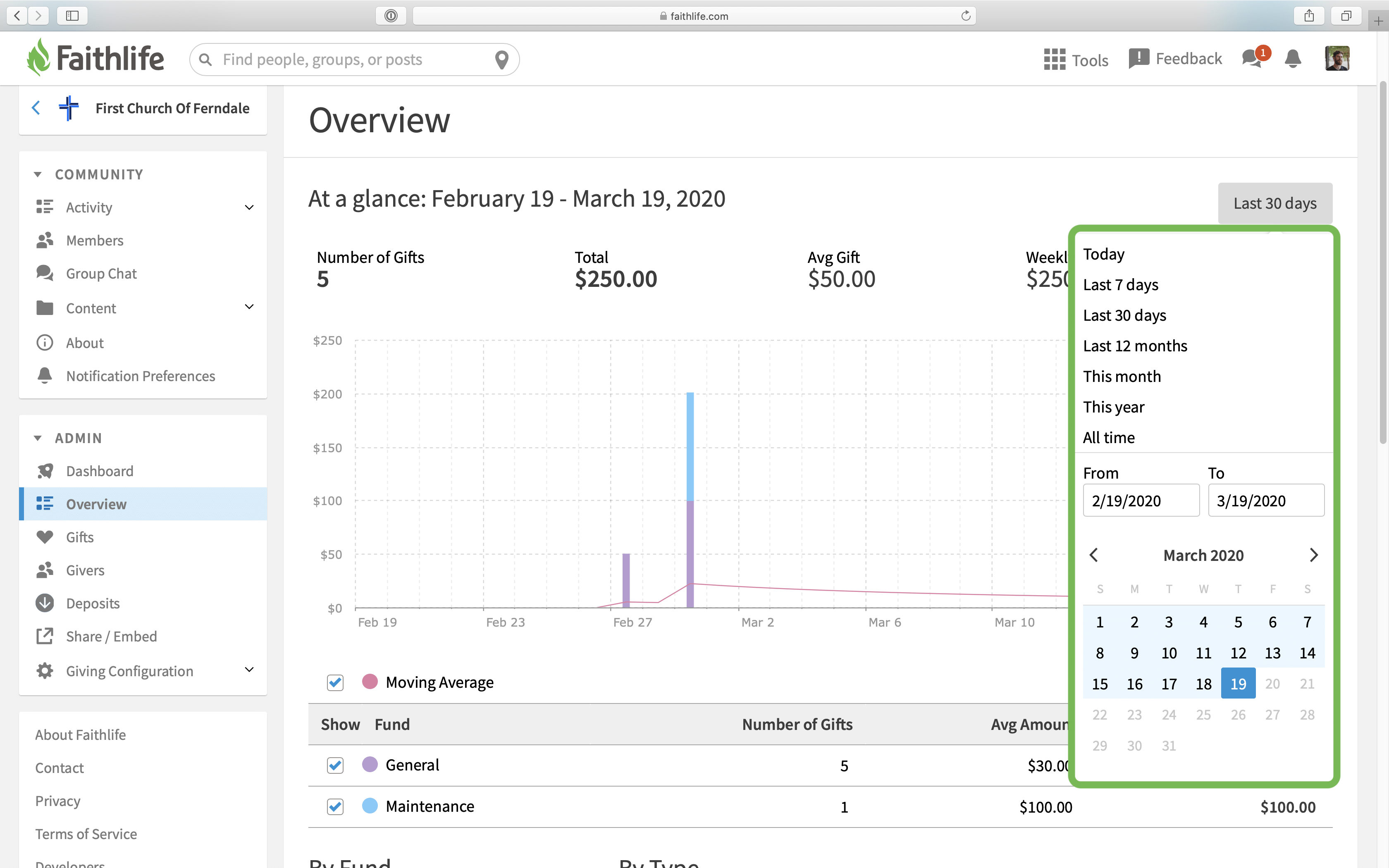Click the First Church cross logo
Screen dimensions: 1389x868
69,108
